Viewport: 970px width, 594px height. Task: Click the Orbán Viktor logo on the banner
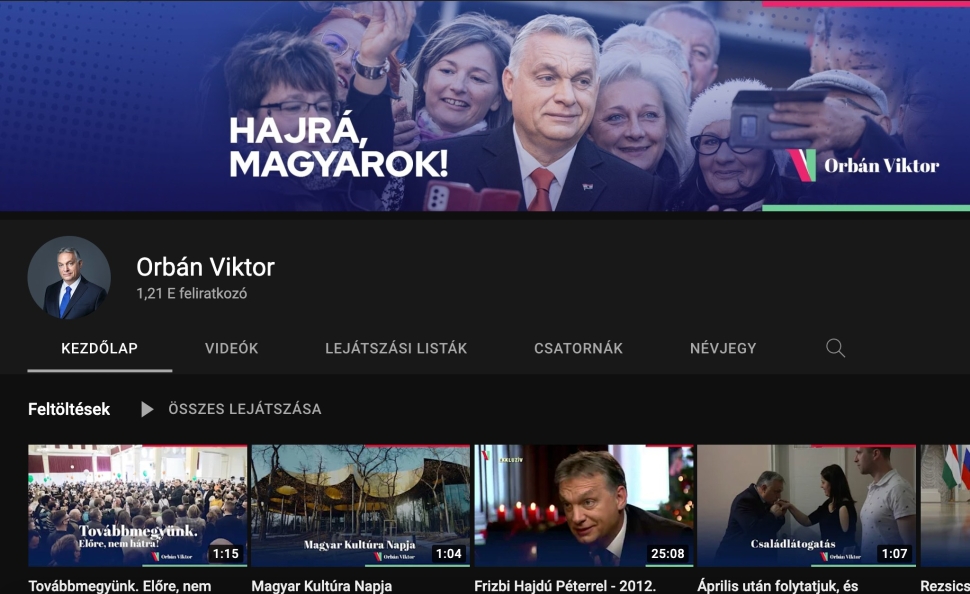point(864,166)
